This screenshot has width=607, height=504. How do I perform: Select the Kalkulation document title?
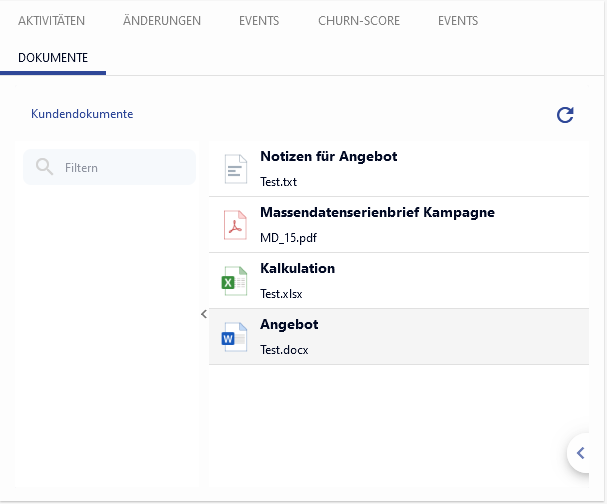297,269
